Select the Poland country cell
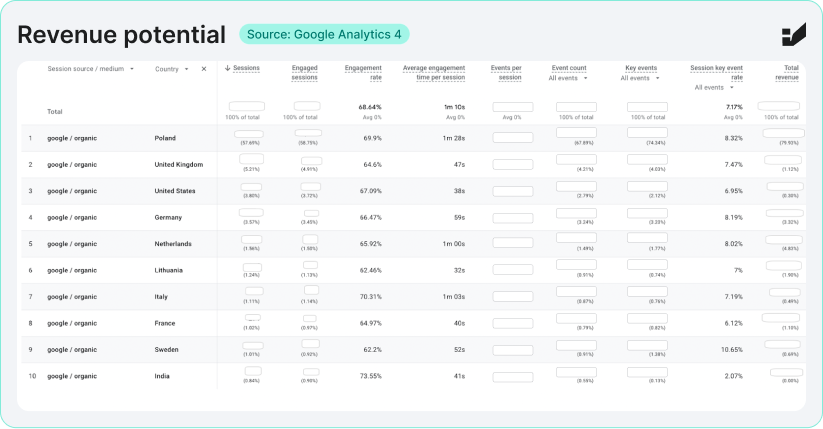The image size is (823, 429). coord(165,138)
